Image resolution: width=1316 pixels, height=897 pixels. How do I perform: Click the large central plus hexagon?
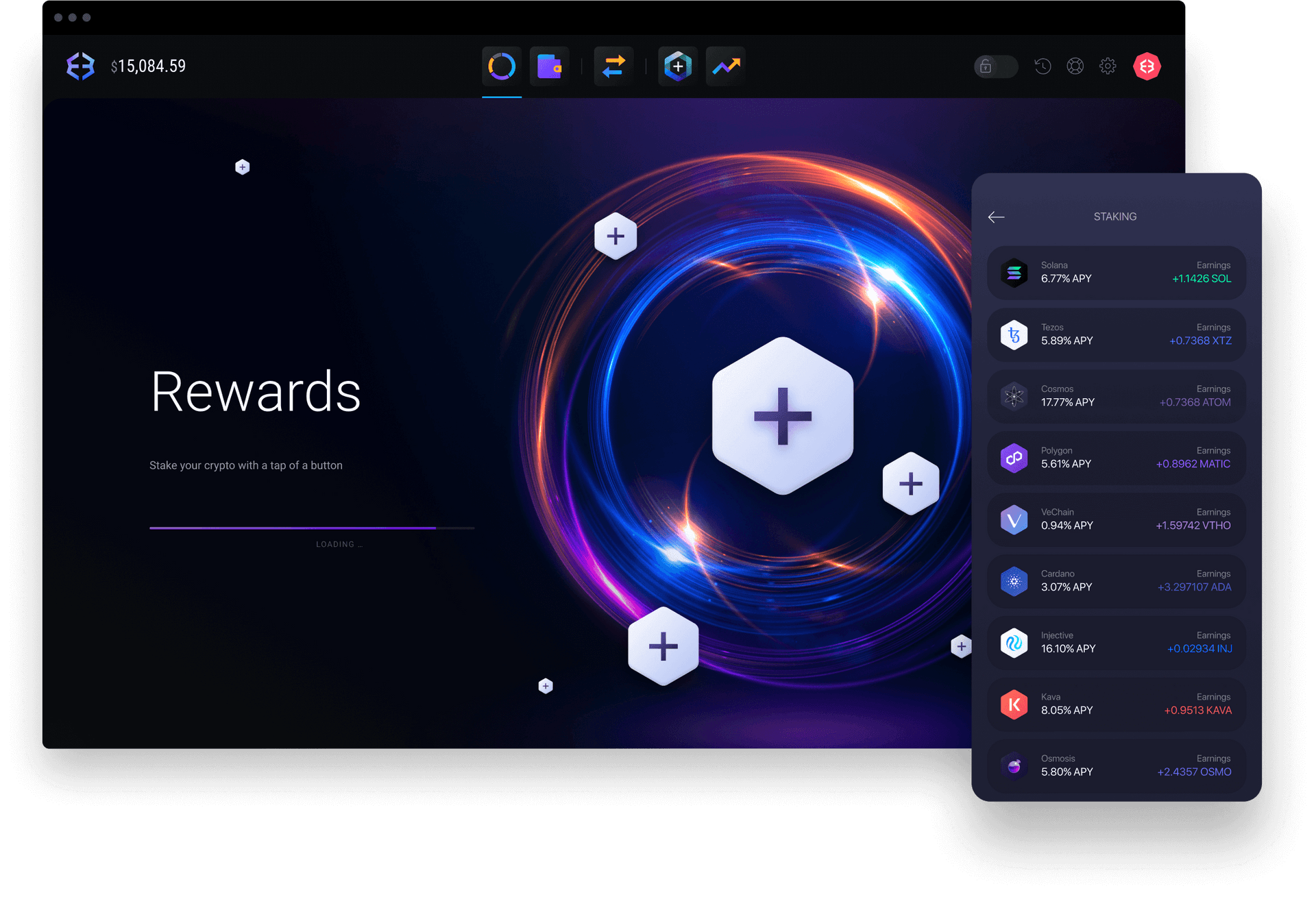tap(783, 416)
